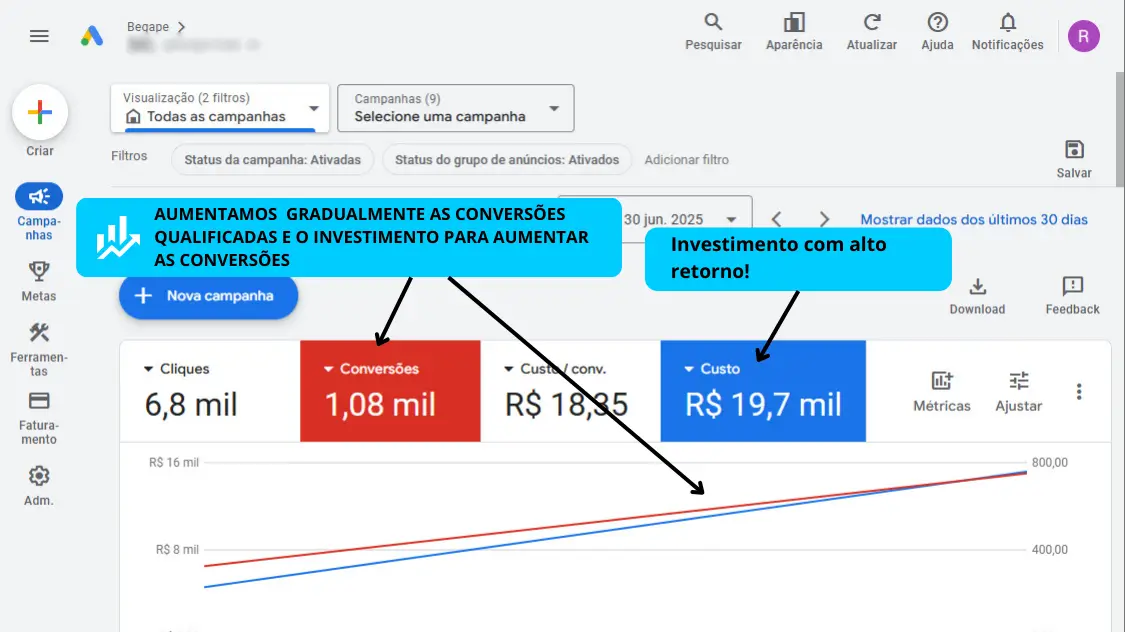Screen dimensions: 1125x632
Task: Open the Feedback icon
Action: [x=1072, y=287]
